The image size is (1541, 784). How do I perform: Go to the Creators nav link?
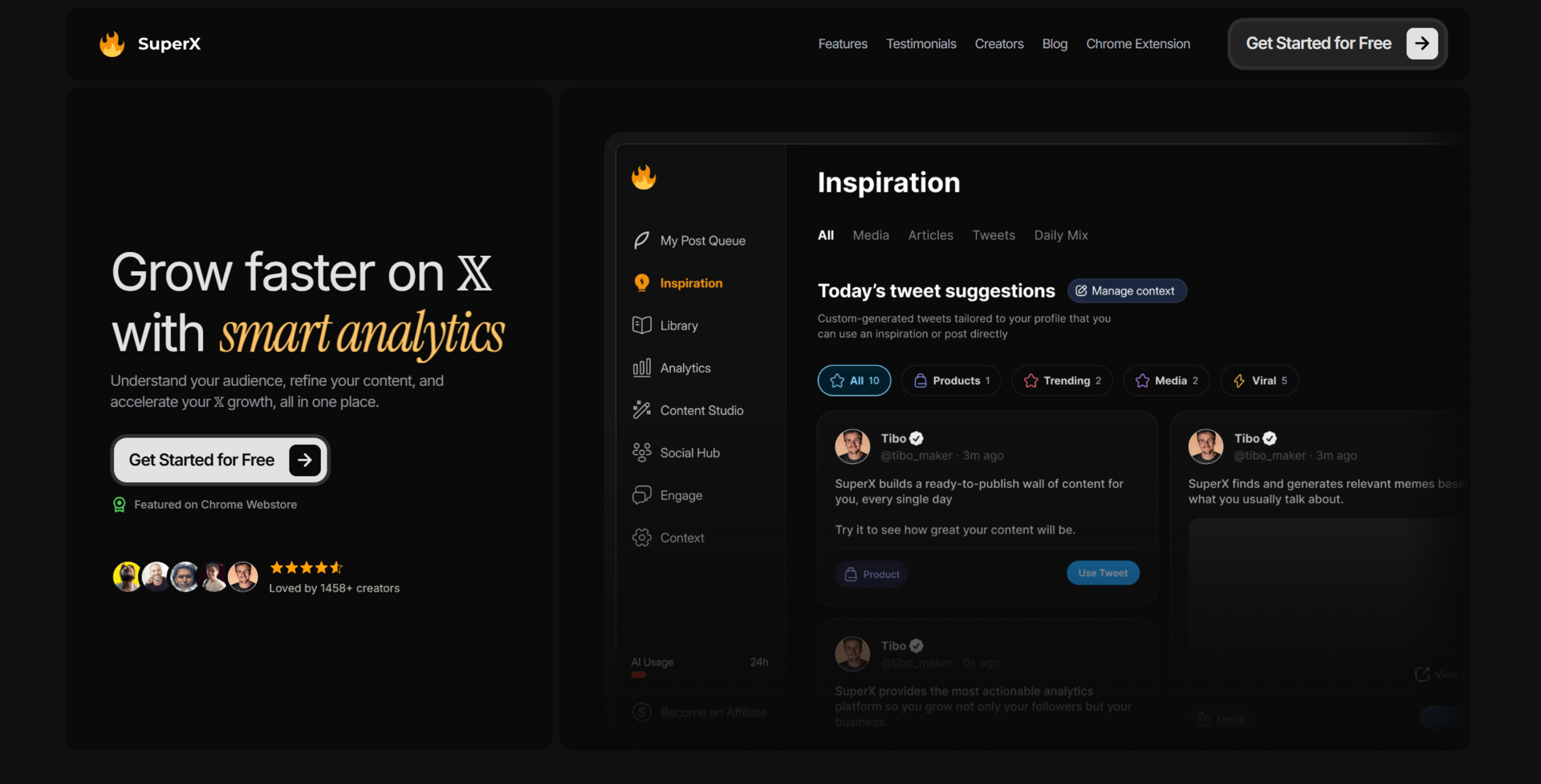[999, 43]
